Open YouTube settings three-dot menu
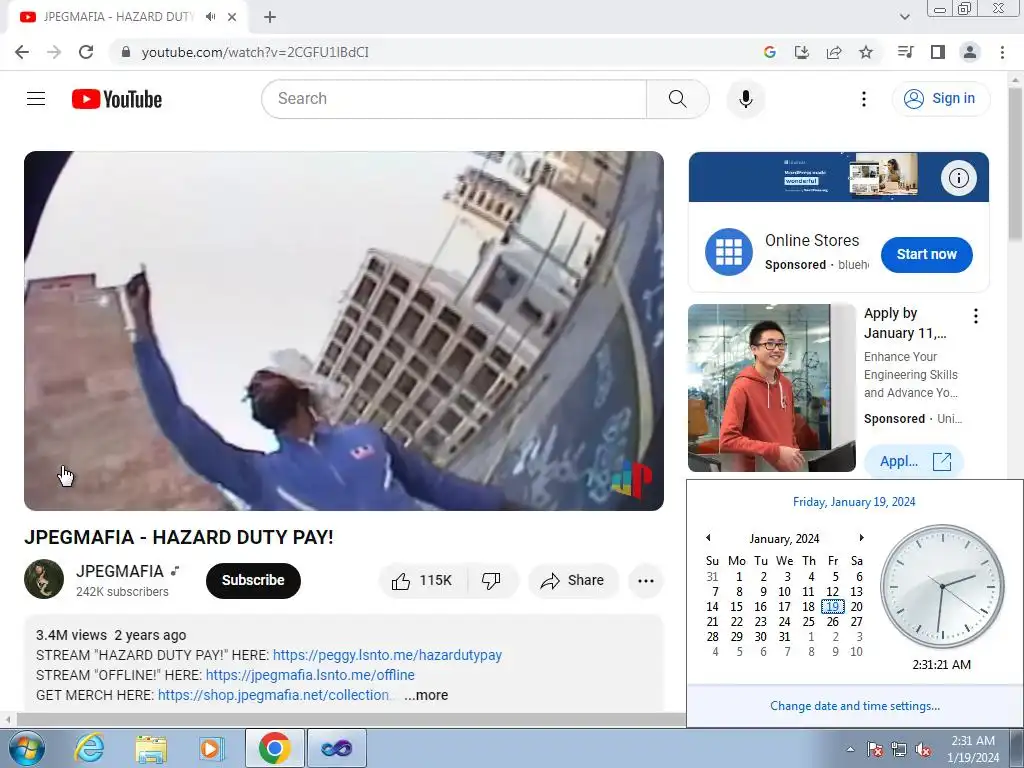1024x768 pixels. pos(863,99)
